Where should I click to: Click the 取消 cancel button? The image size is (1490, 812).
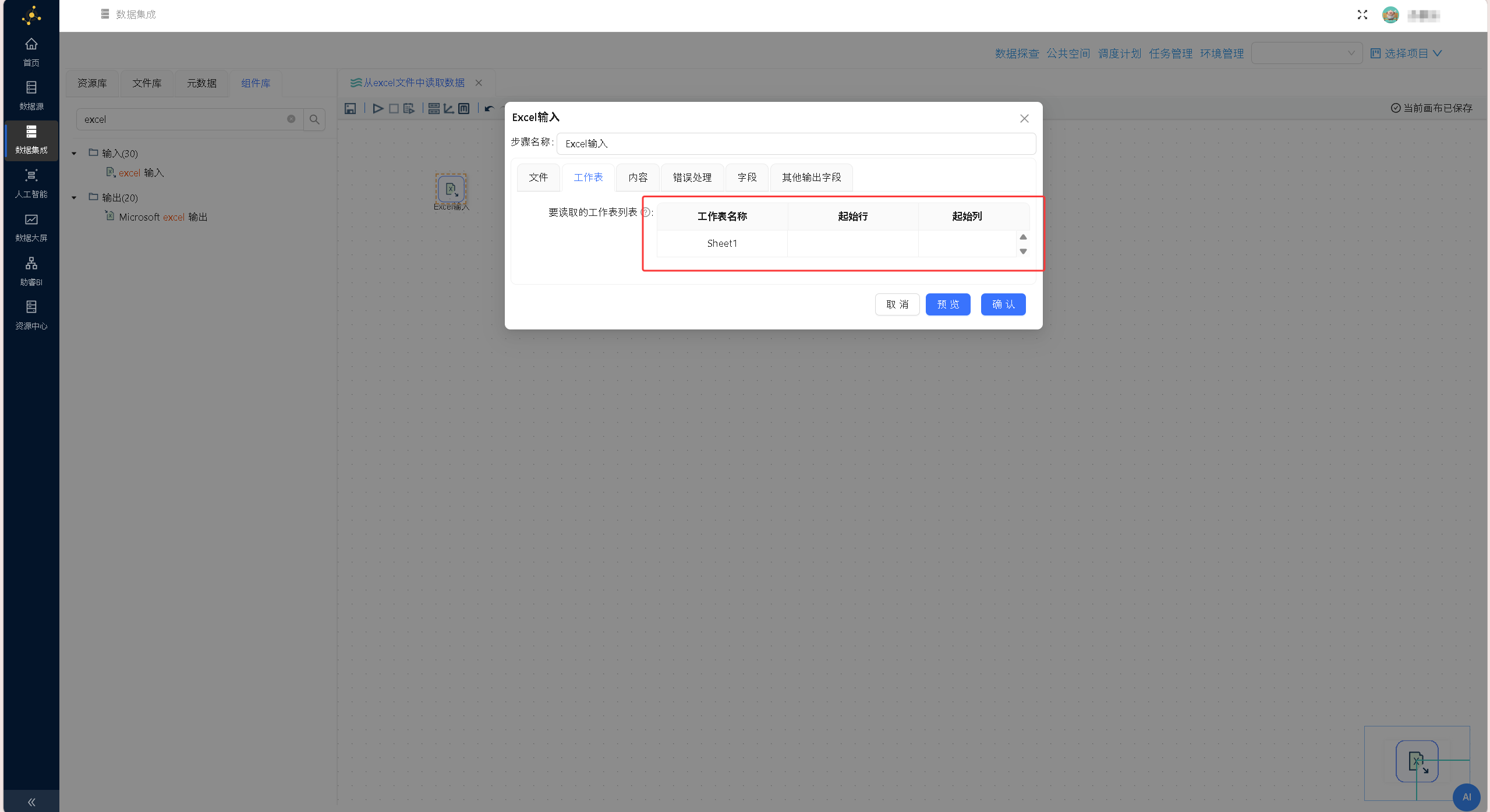(x=897, y=304)
